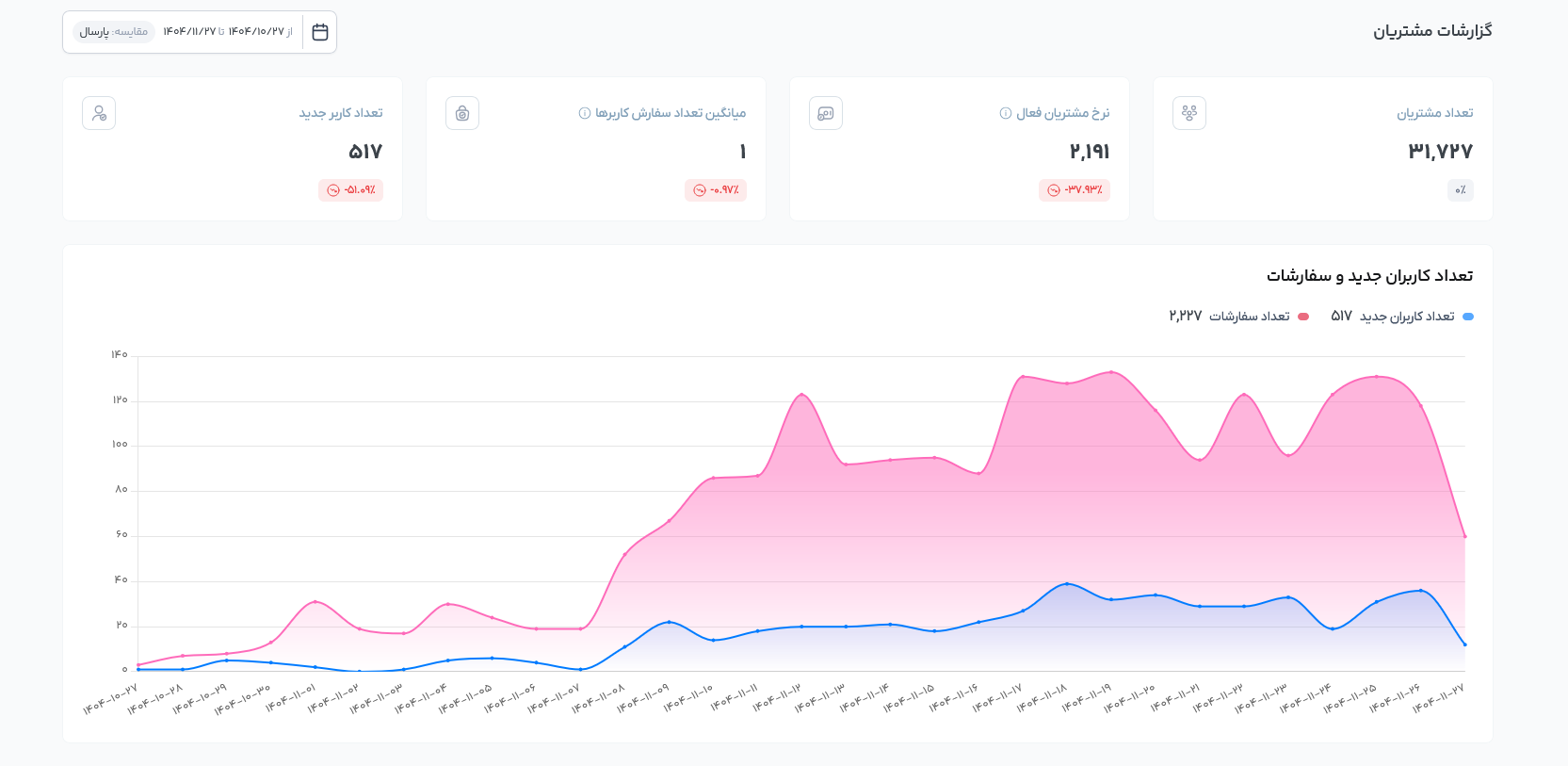Click the user icon in تعداد کاربر جدید card
Image resolution: width=1568 pixels, height=766 pixels.
click(x=99, y=113)
